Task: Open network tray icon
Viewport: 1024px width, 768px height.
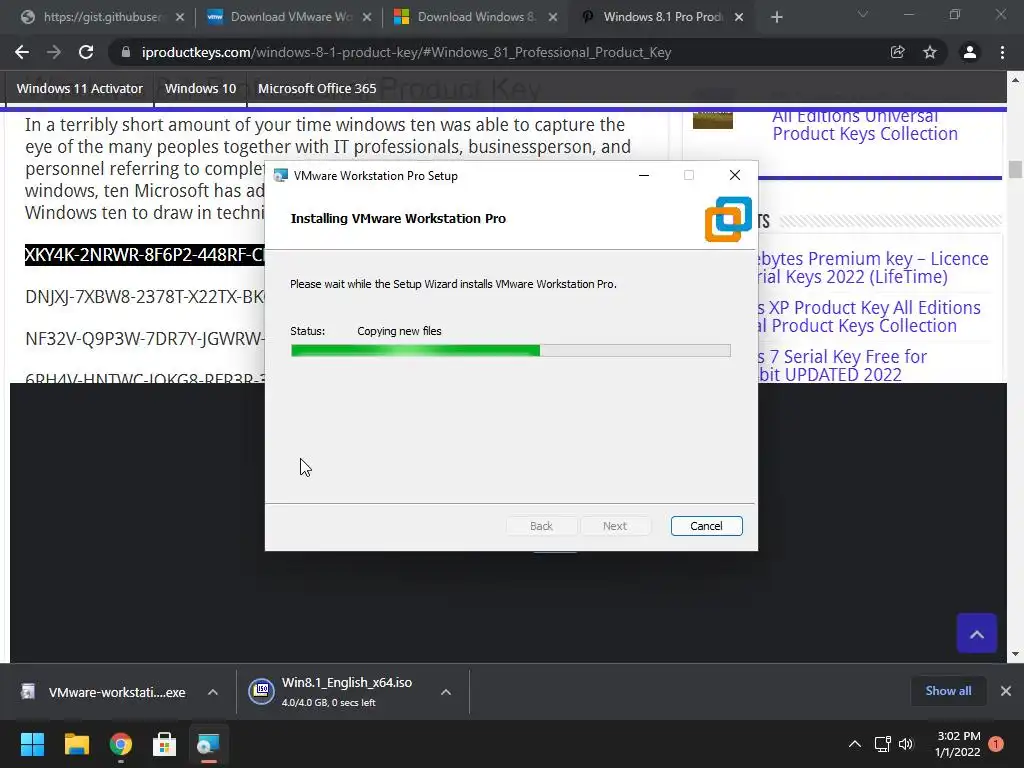Action: tap(882, 744)
